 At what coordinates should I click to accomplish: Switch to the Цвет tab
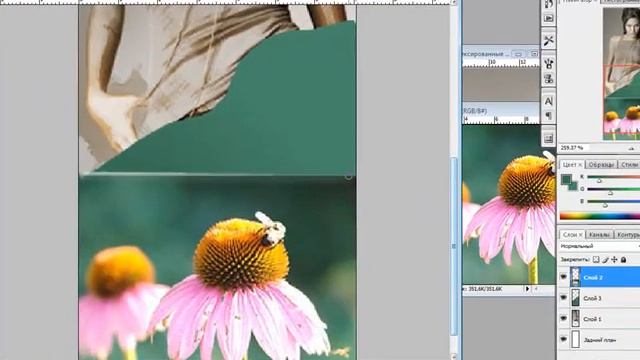pos(572,164)
